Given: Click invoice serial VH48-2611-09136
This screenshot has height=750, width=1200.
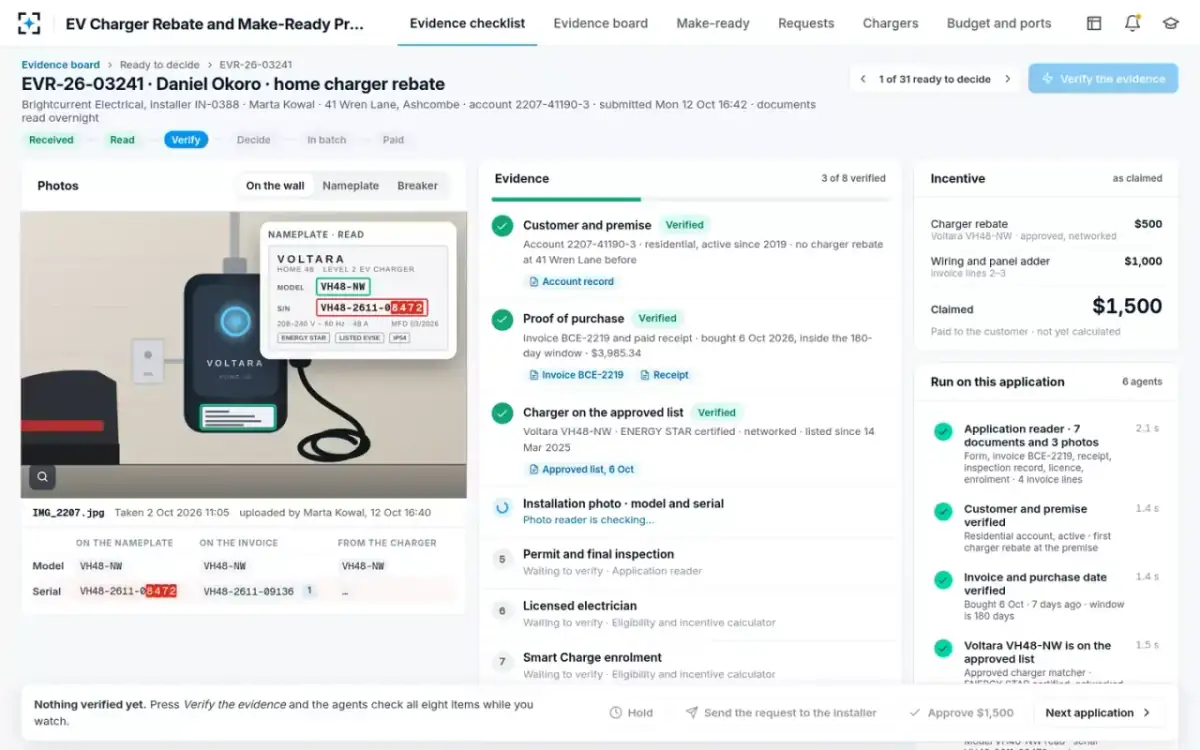Looking at the screenshot, I should (x=249, y=591).
